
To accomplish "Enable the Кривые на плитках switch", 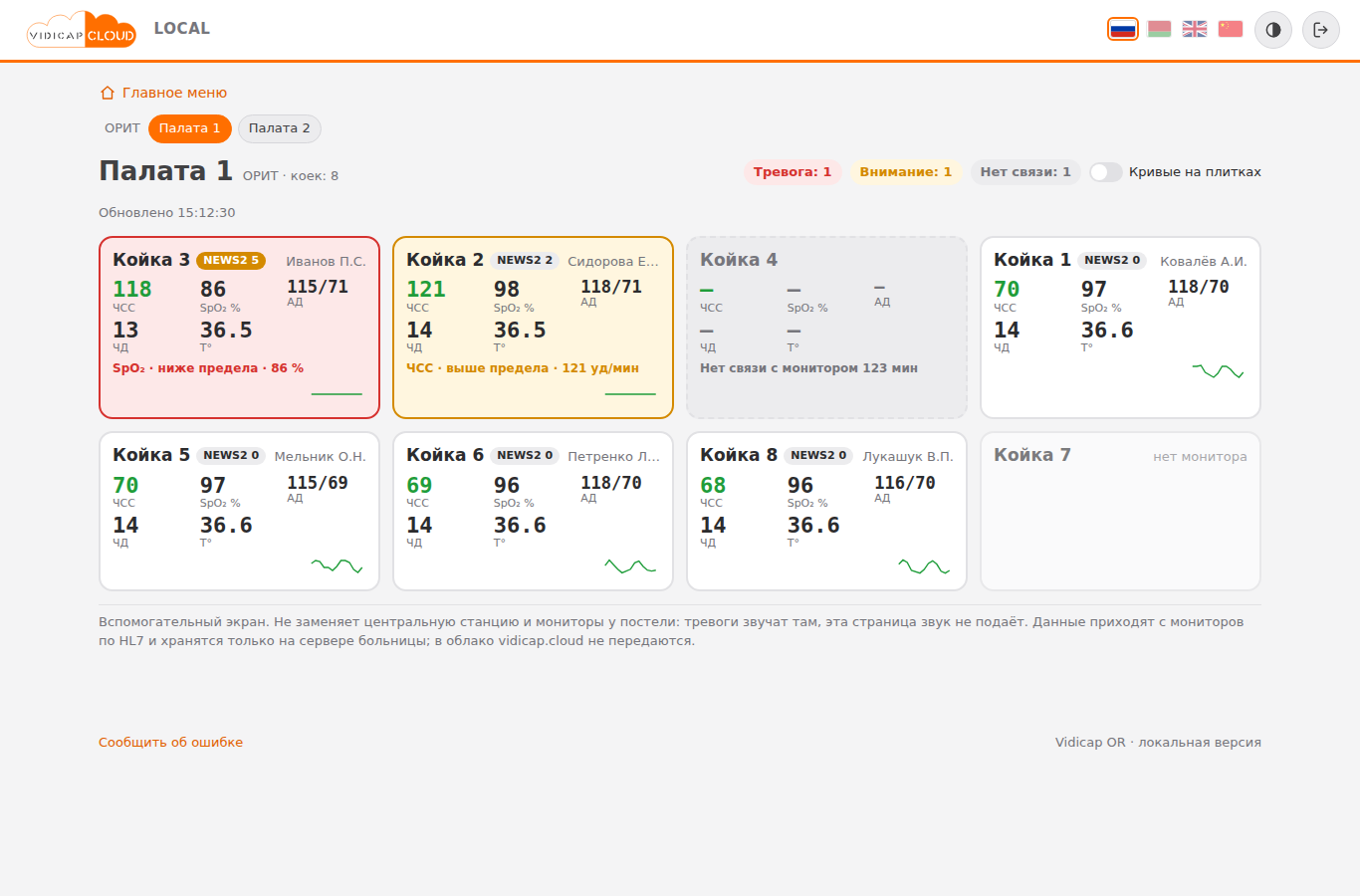I will point(1105,172).
